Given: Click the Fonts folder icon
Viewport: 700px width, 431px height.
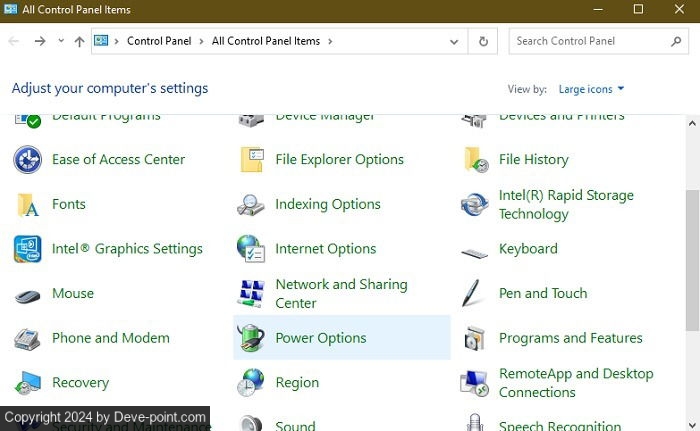Looking at the screenshot, I should coord(27,204).
